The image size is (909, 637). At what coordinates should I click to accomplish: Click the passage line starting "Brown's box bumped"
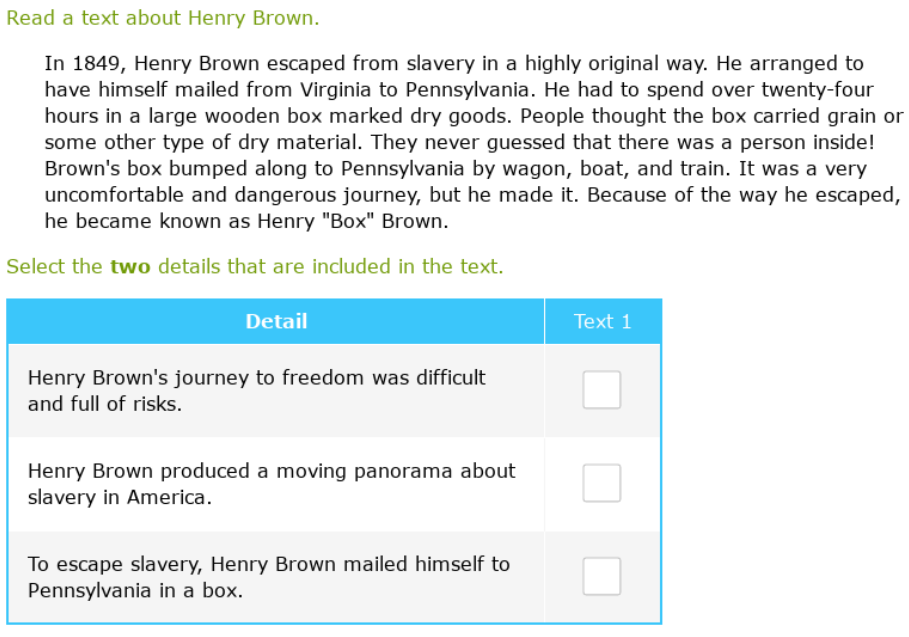tap(455, 169)
